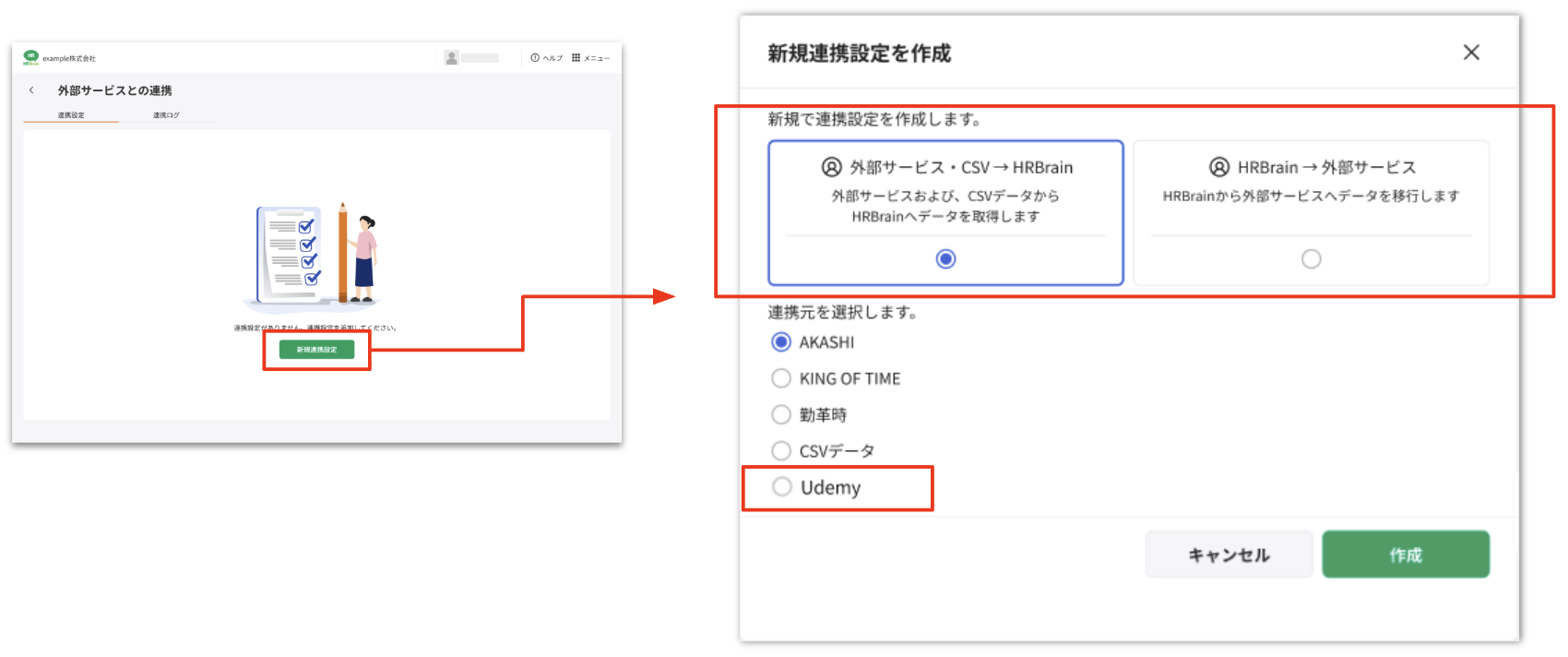Open the メニュー grid menu icon
Screen dimensions: 1568x657
pos(576,57)
